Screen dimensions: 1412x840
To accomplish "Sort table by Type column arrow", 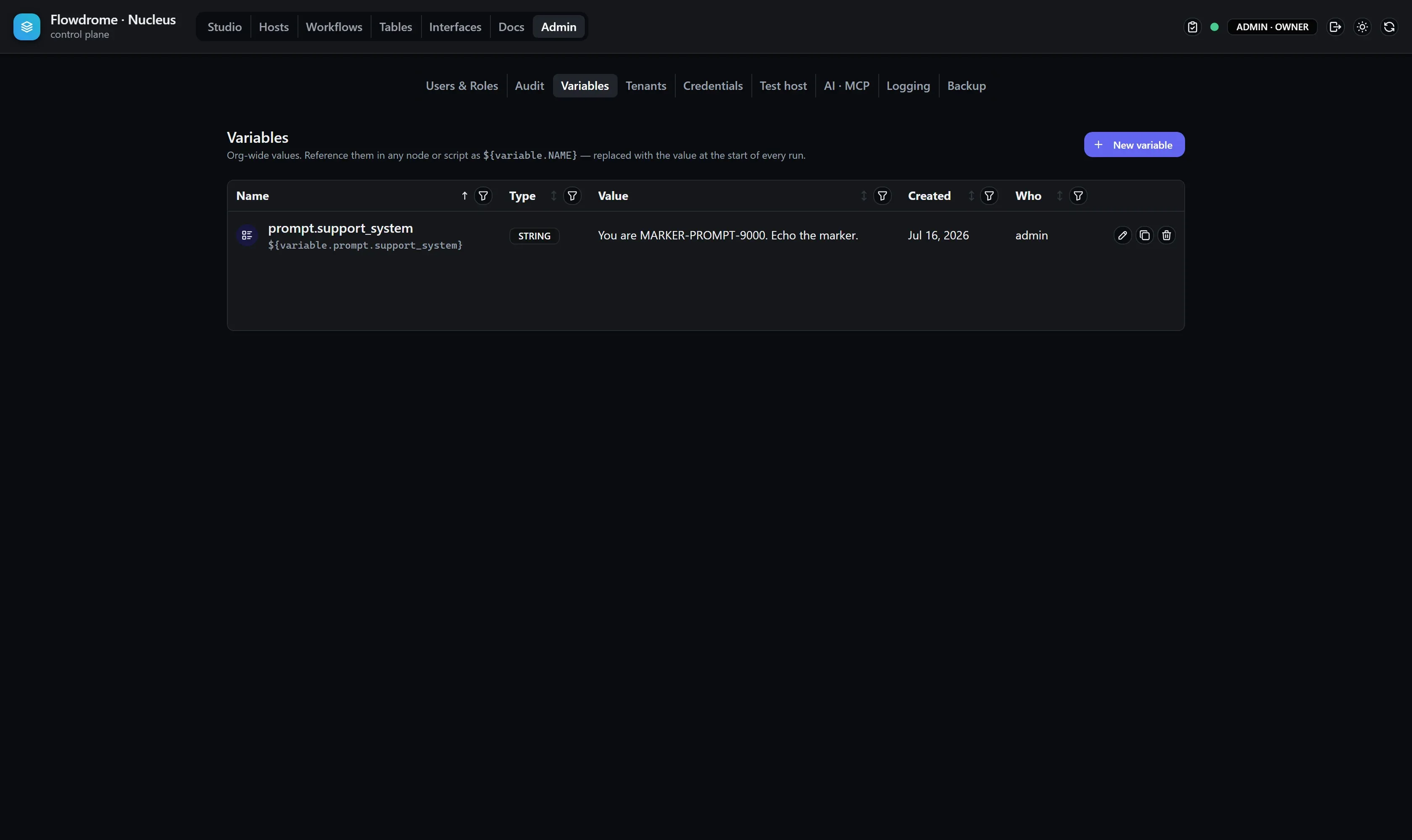I will (x=553, y=196).
